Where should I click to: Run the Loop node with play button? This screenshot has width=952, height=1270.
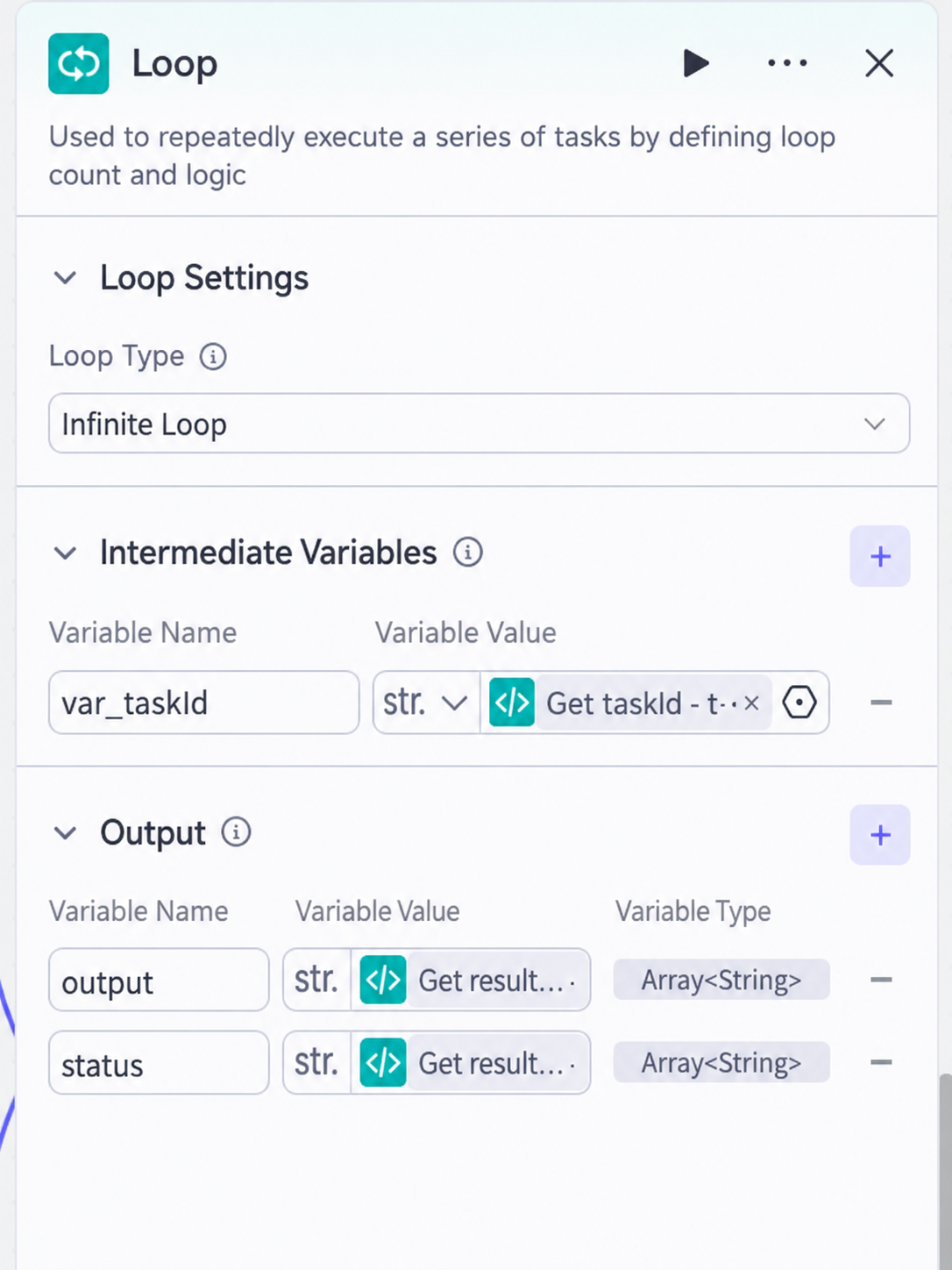click(696, 63)
